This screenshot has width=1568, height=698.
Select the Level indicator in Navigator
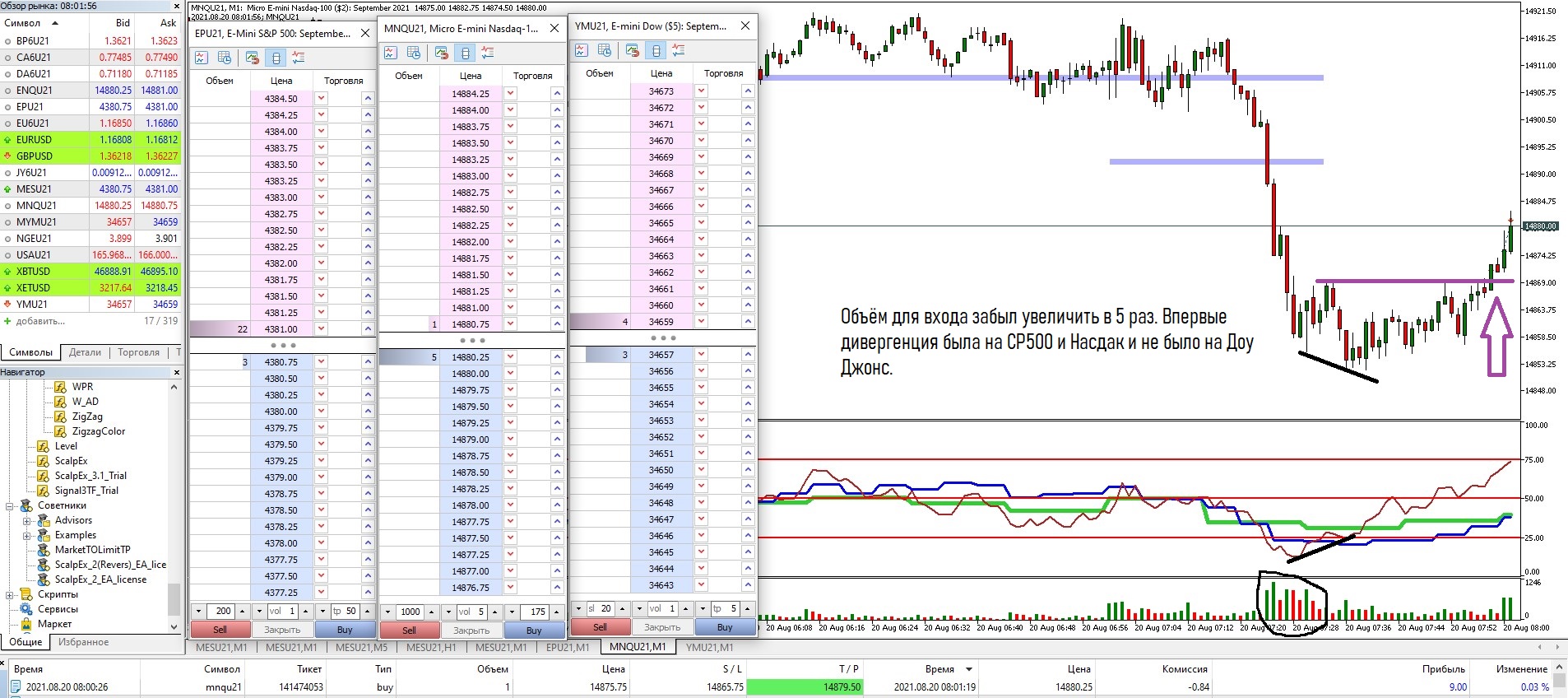pos(66,446)
